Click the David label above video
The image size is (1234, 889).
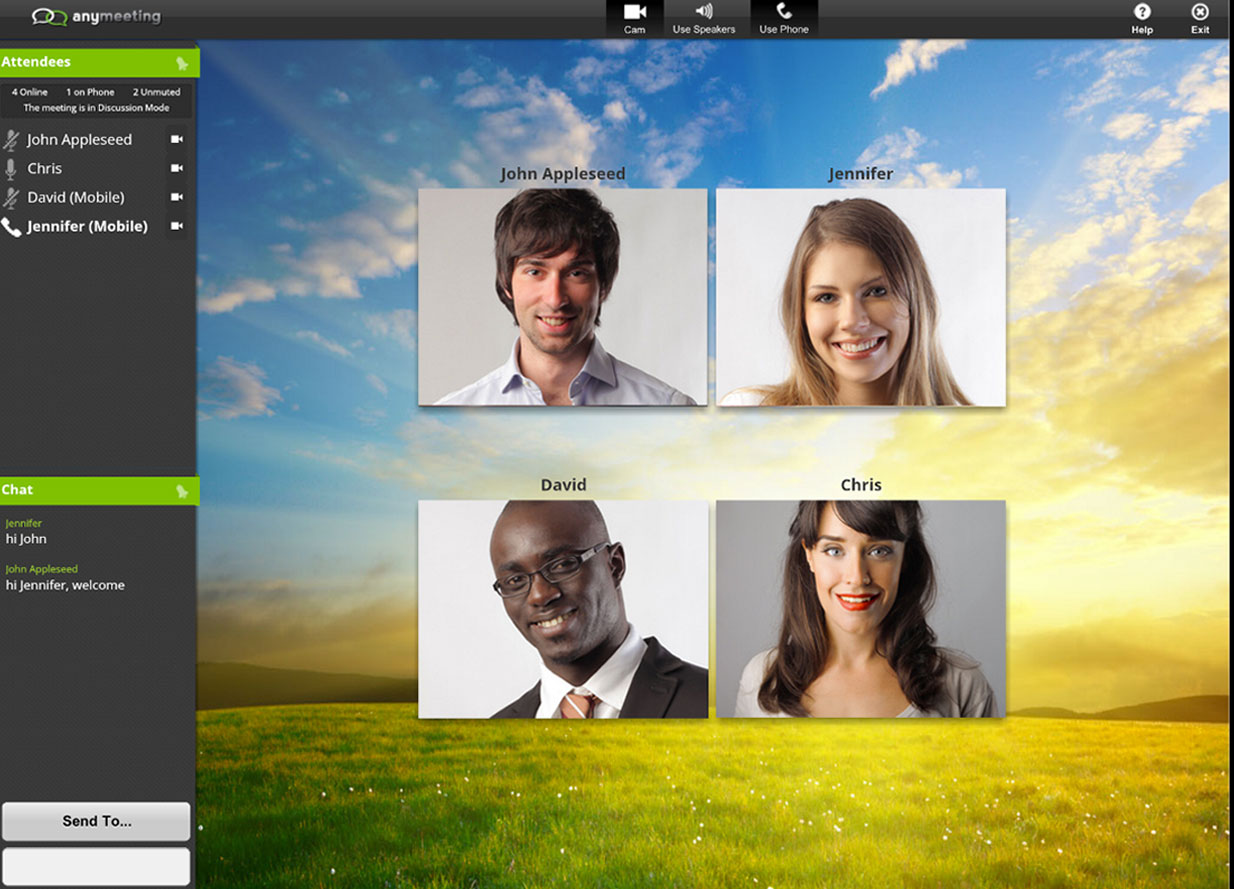[x=563, y=485]
